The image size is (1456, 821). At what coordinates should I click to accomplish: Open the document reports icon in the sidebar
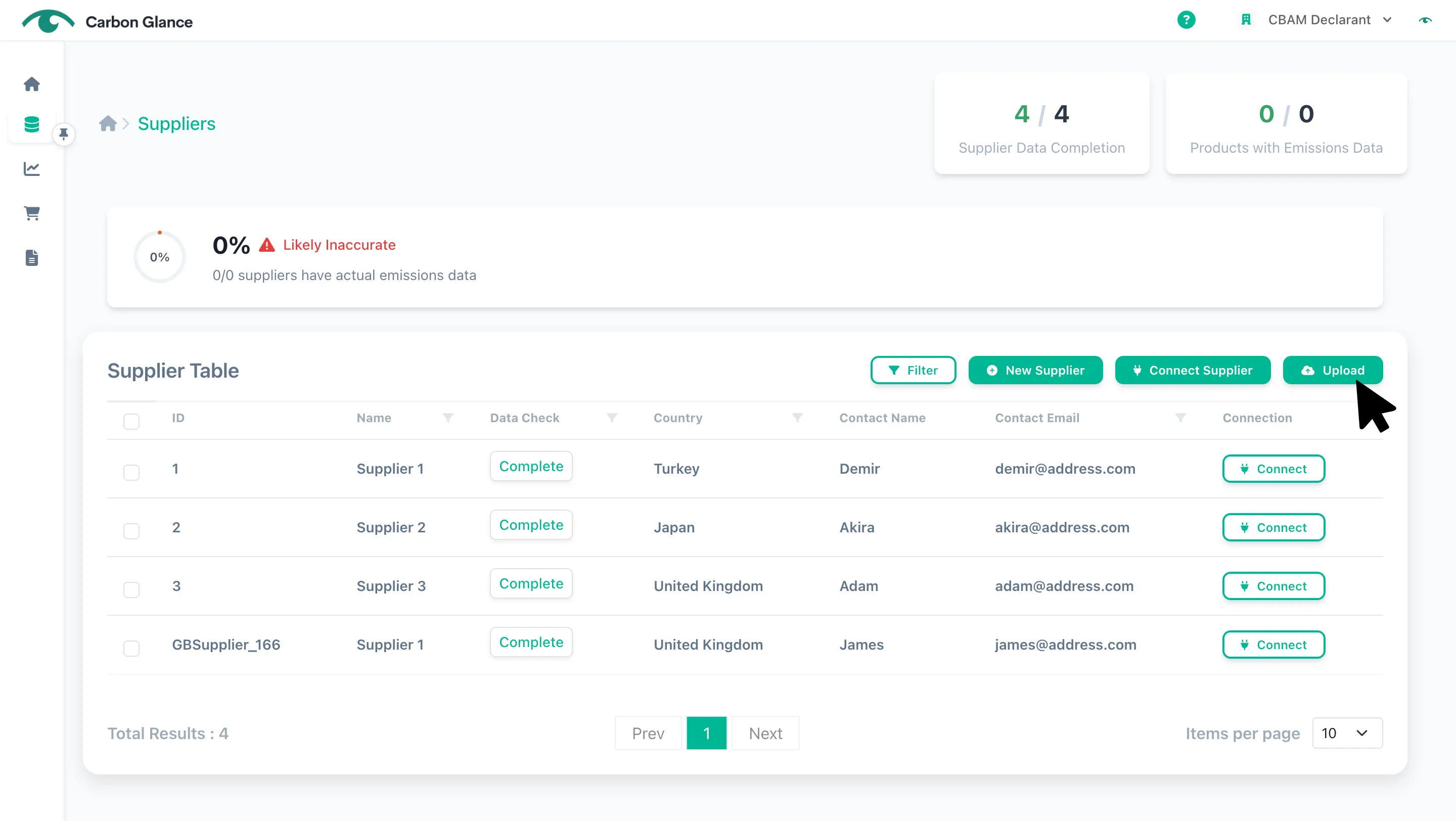tap(32, 258)
